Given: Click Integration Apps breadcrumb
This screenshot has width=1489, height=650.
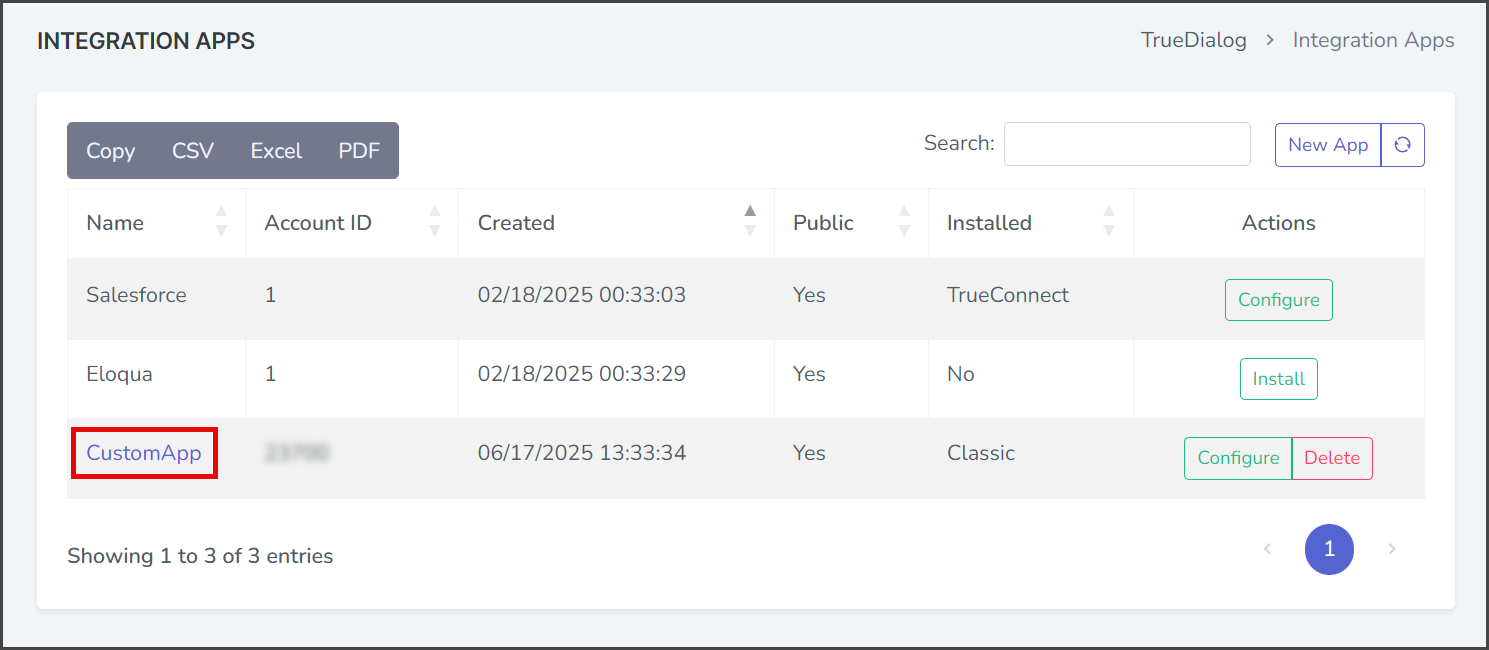Looking at the screenshot, I should pos(1374,40).
